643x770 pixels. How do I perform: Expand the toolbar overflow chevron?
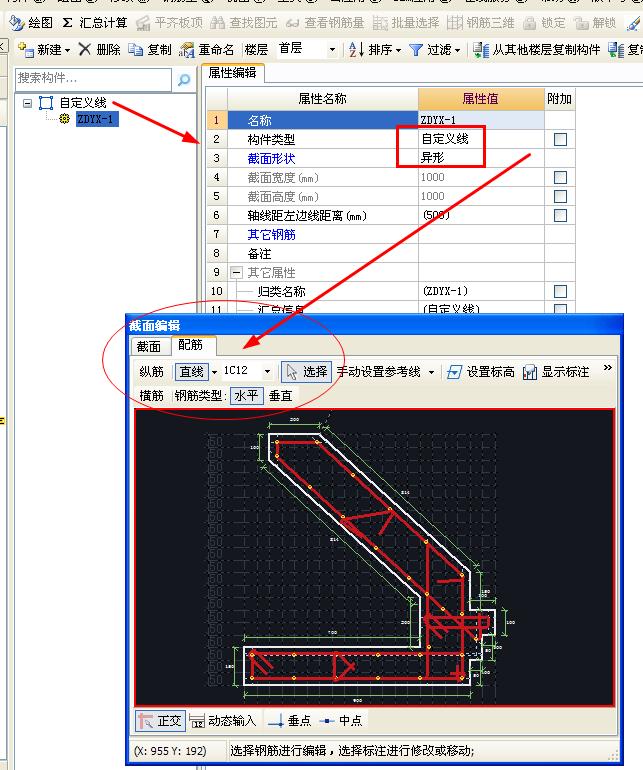pyautogui.click(x=608, y=367)
